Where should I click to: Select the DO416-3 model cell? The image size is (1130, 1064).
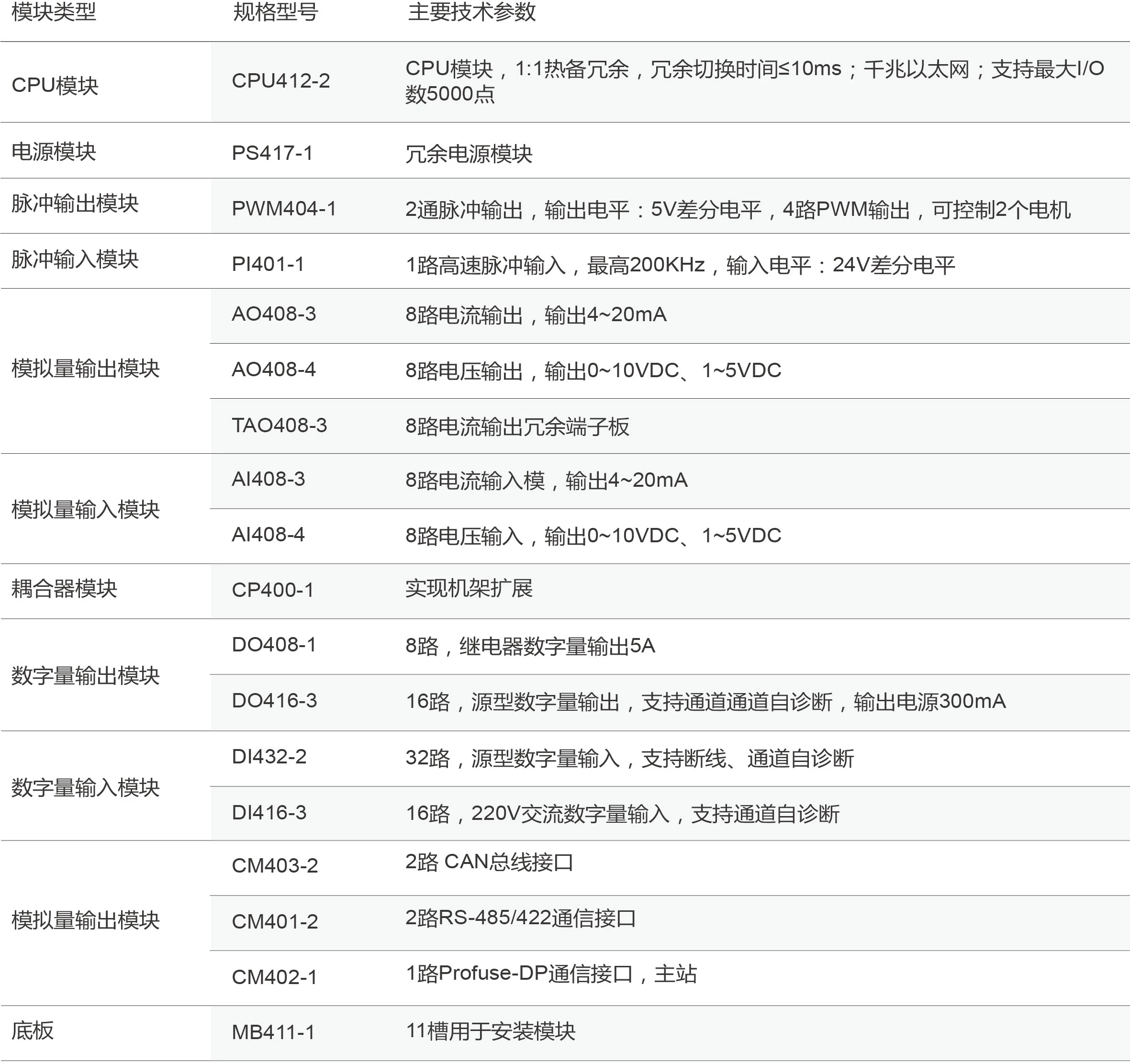click(275, 701)
